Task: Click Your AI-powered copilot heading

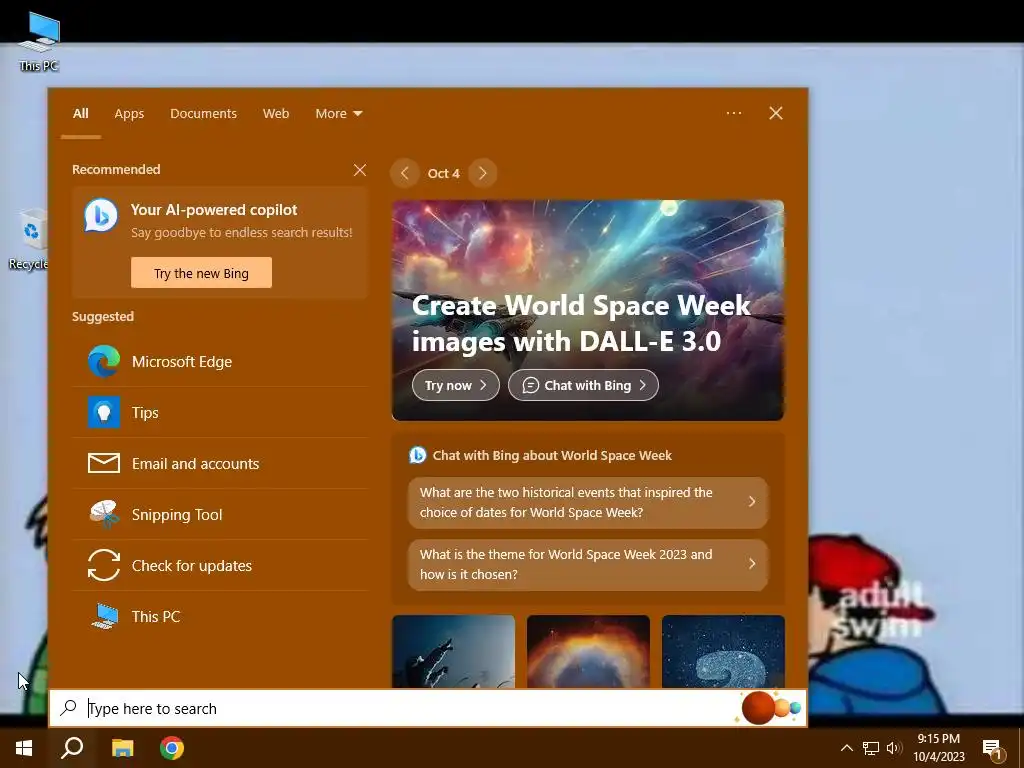Action: (214, 210)
